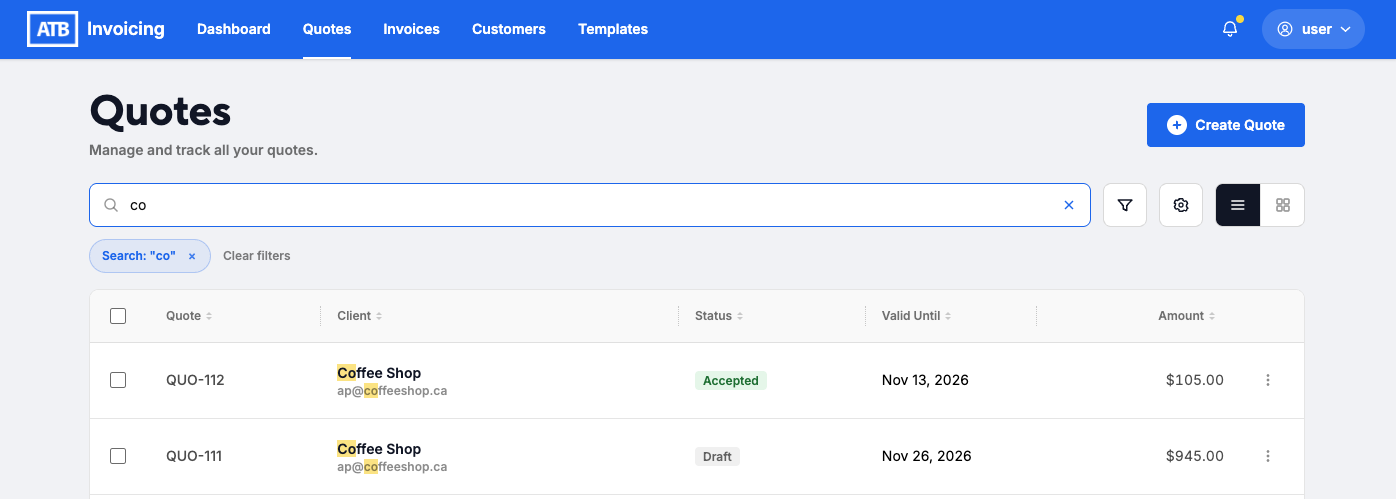Viewport: 1396px width, 499px height.
Task: Sort by the Quote column
Action: [x=189, y=316]
